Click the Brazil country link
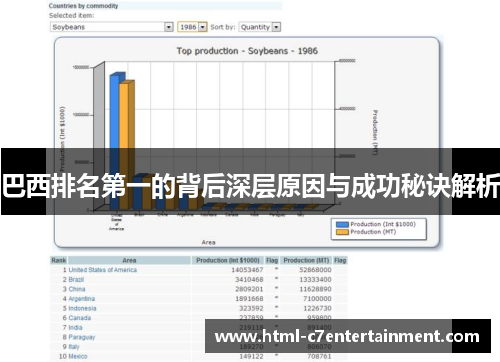Screen dimensions: 500x362 point(76,279)
